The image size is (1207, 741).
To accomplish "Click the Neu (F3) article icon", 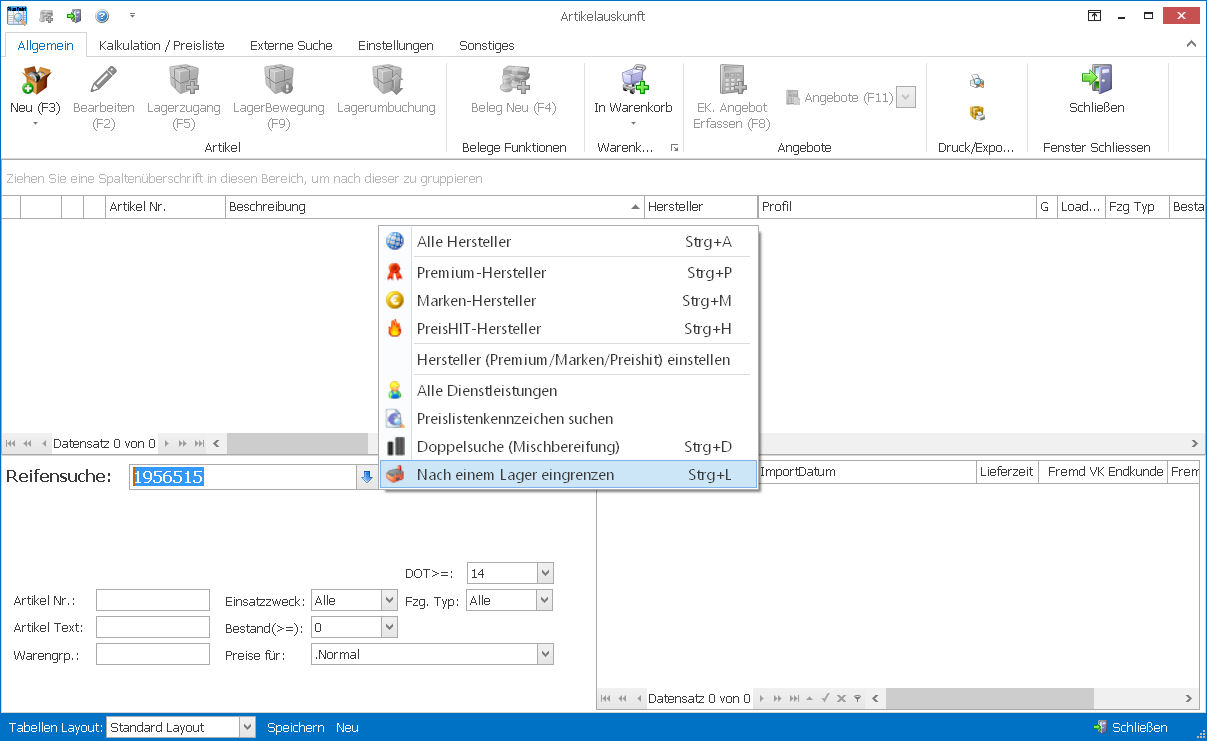I will point(35,80).
